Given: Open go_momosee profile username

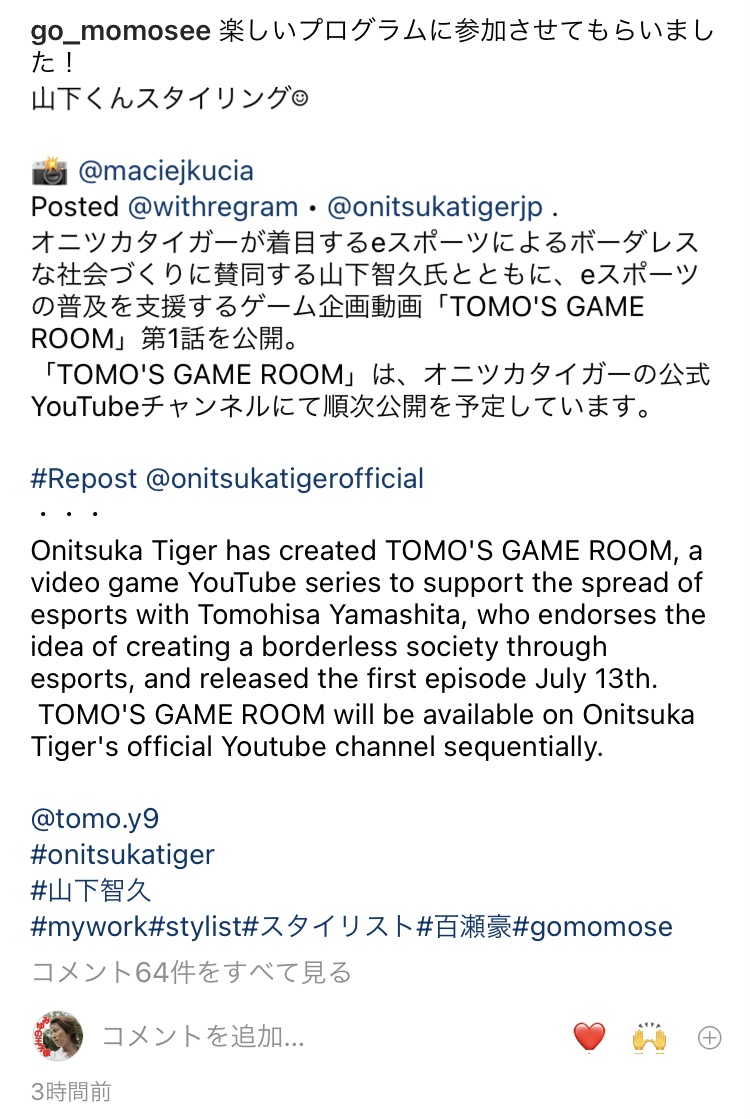Looking at the screenshot, I should click(x=123, y=31).
